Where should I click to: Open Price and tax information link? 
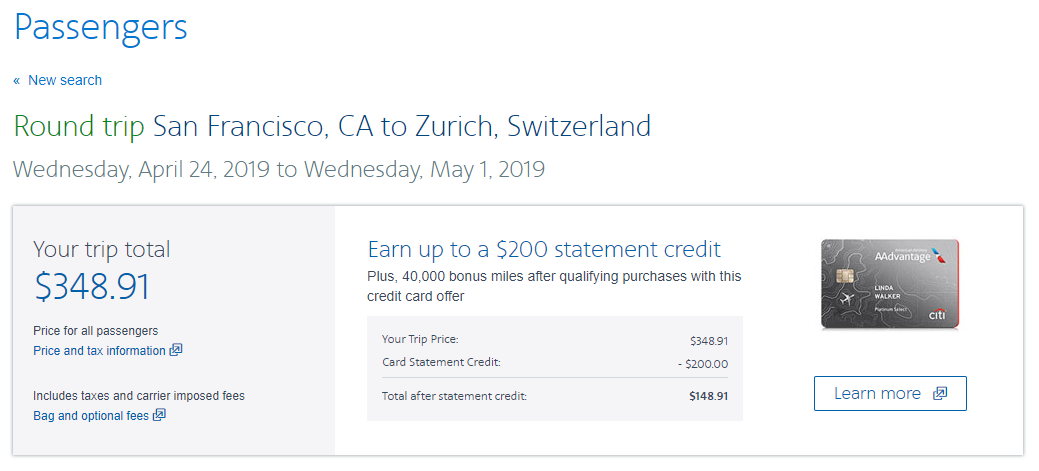[x=99, y=351]
